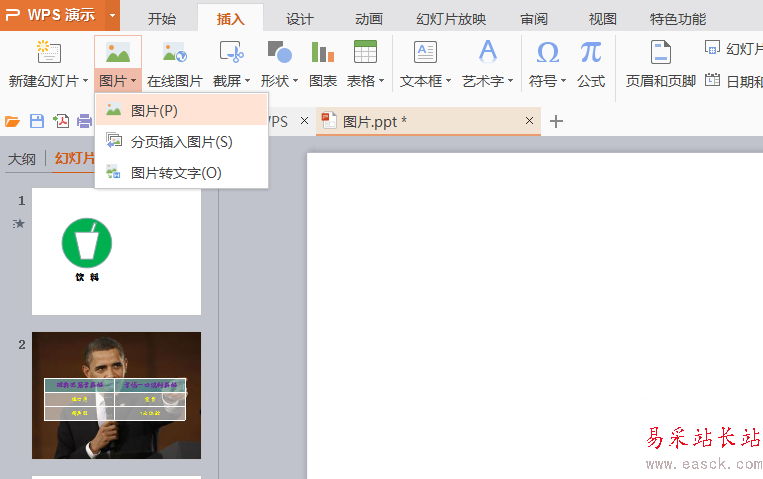Click the WPS 演示 application button
This screenshot has width=763, height=479.
[x=53, y=15]
